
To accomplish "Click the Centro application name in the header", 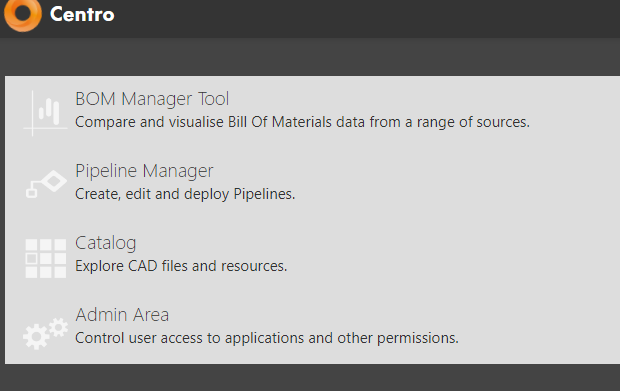I will [82, 15].
